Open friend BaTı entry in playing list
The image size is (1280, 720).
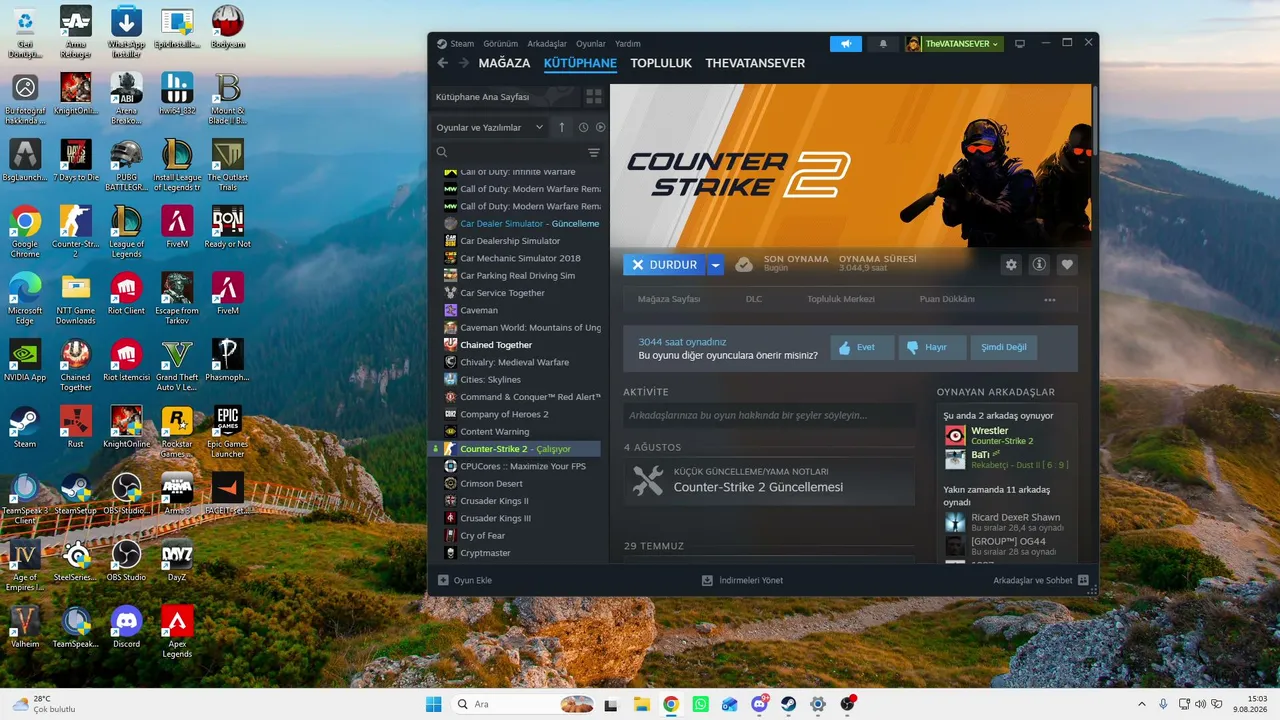click(1007, 459)
